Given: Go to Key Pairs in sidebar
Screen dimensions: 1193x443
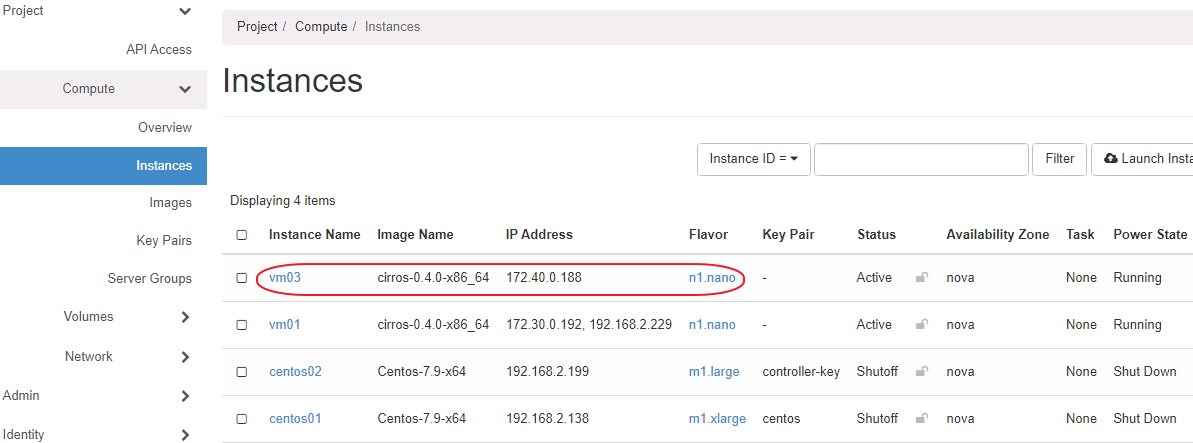Looking at the screenshot, I should (x=164, y=241).
